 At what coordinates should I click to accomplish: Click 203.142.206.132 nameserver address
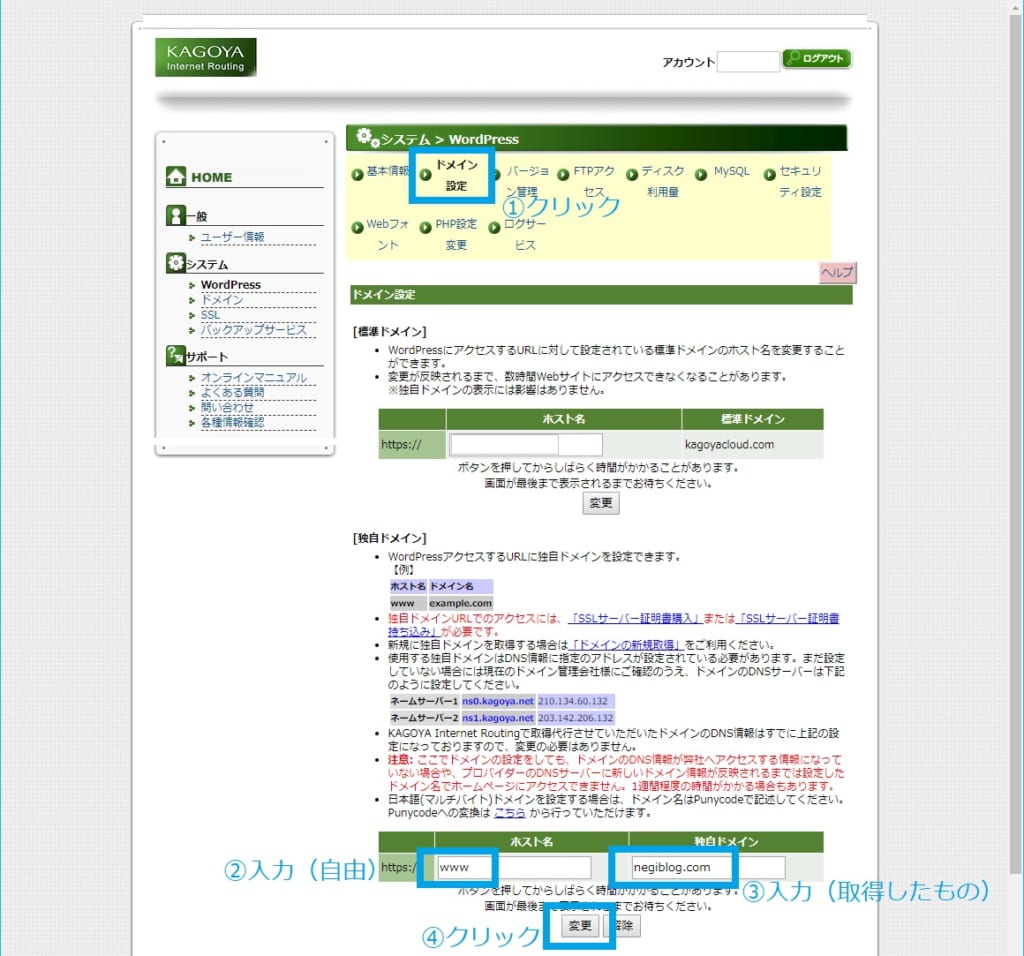pos(575,718)
